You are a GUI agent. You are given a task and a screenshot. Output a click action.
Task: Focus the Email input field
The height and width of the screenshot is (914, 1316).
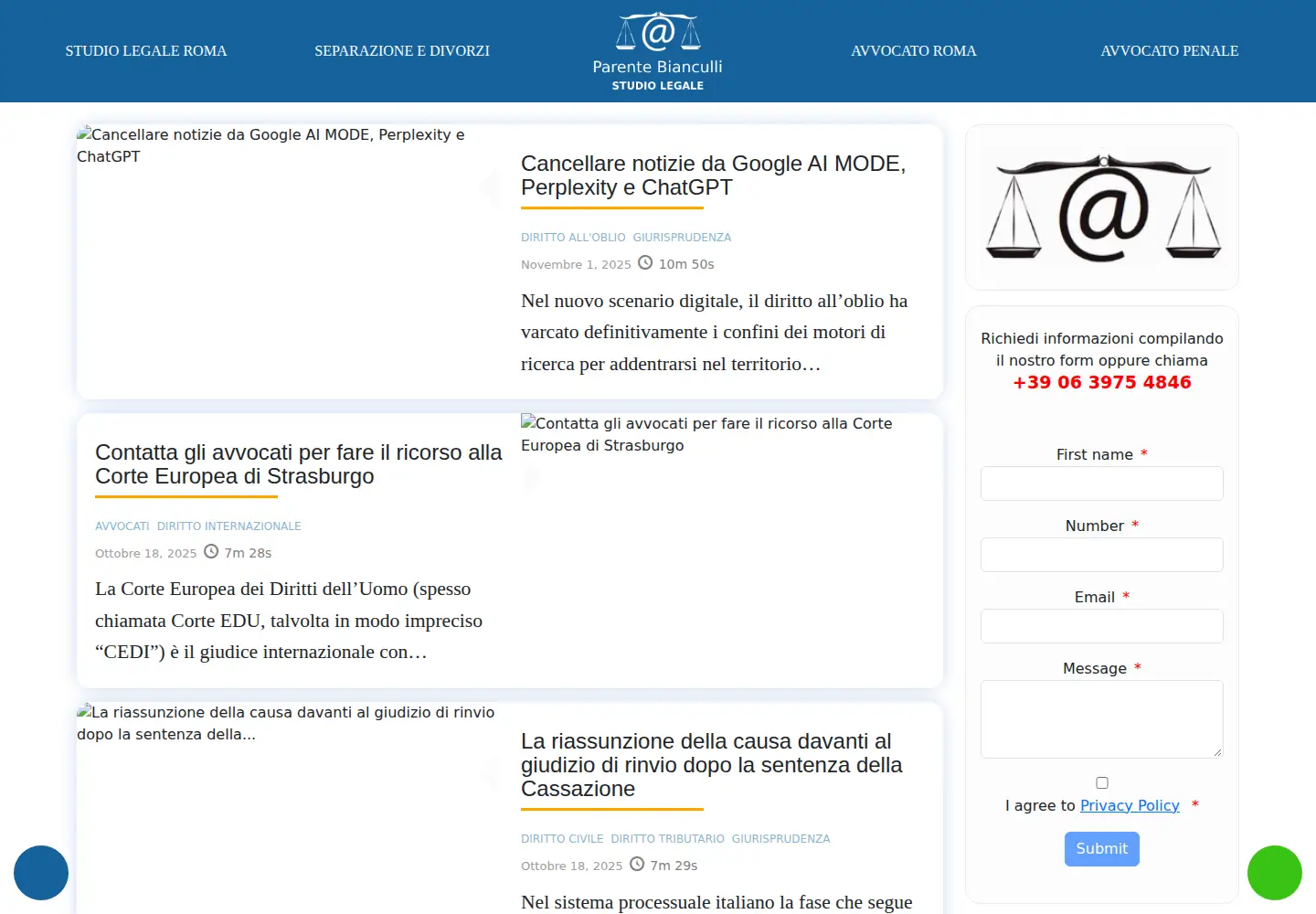click(x=1102, y=626)
